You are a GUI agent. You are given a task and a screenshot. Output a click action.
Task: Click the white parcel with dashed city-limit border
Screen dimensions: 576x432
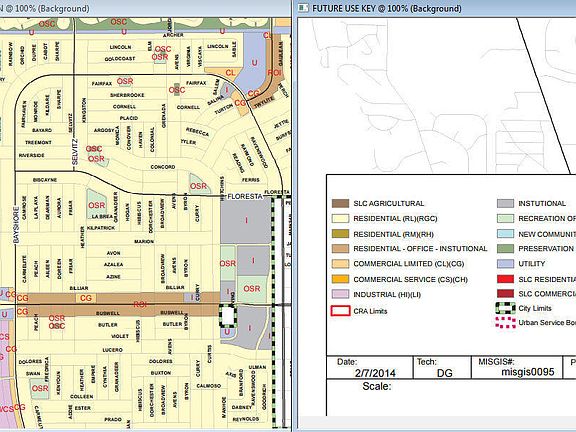[x=228, y=316]
